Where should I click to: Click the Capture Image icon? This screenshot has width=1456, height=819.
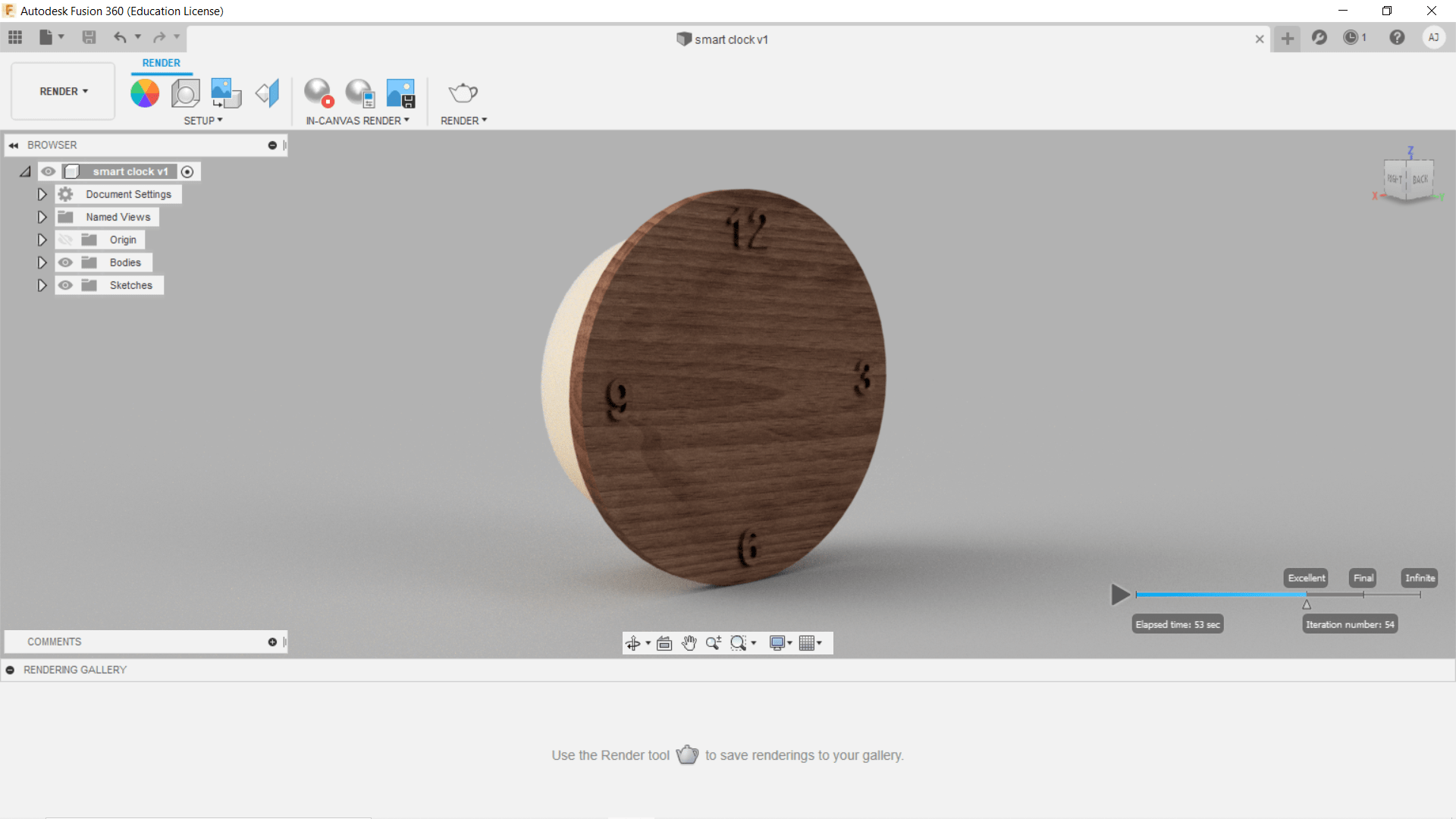[400, 93]
